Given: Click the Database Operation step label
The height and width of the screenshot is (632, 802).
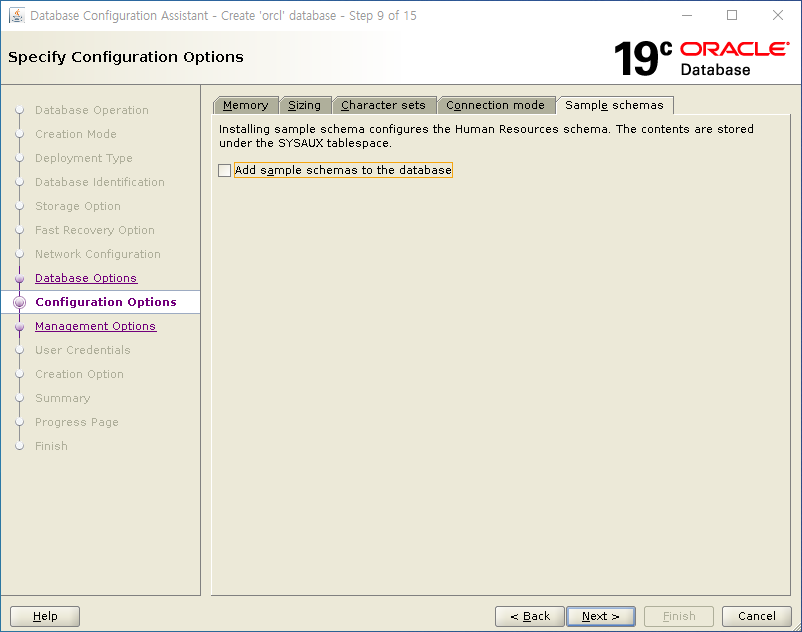Looking at the screenshot, I should click(92, 110).
